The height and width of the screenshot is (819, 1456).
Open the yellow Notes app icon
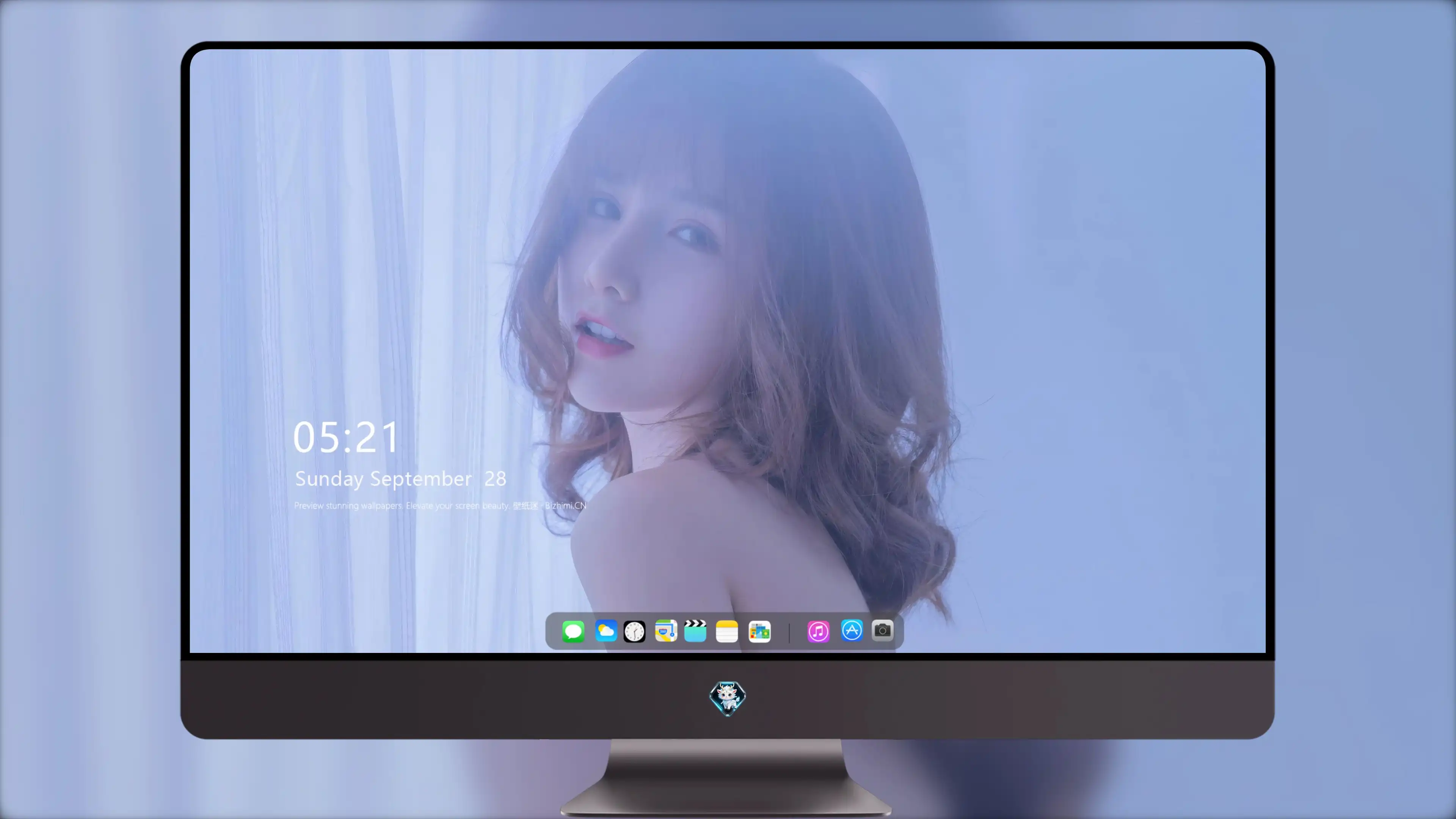point(727,631)
